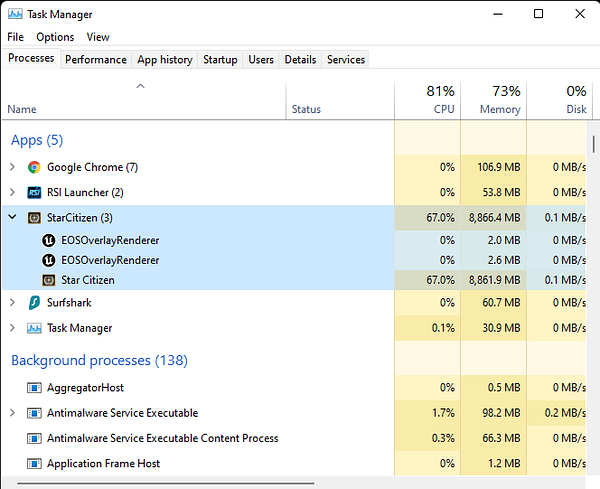
Task: Sort by the Memory column header
Action: pos(494,100)
